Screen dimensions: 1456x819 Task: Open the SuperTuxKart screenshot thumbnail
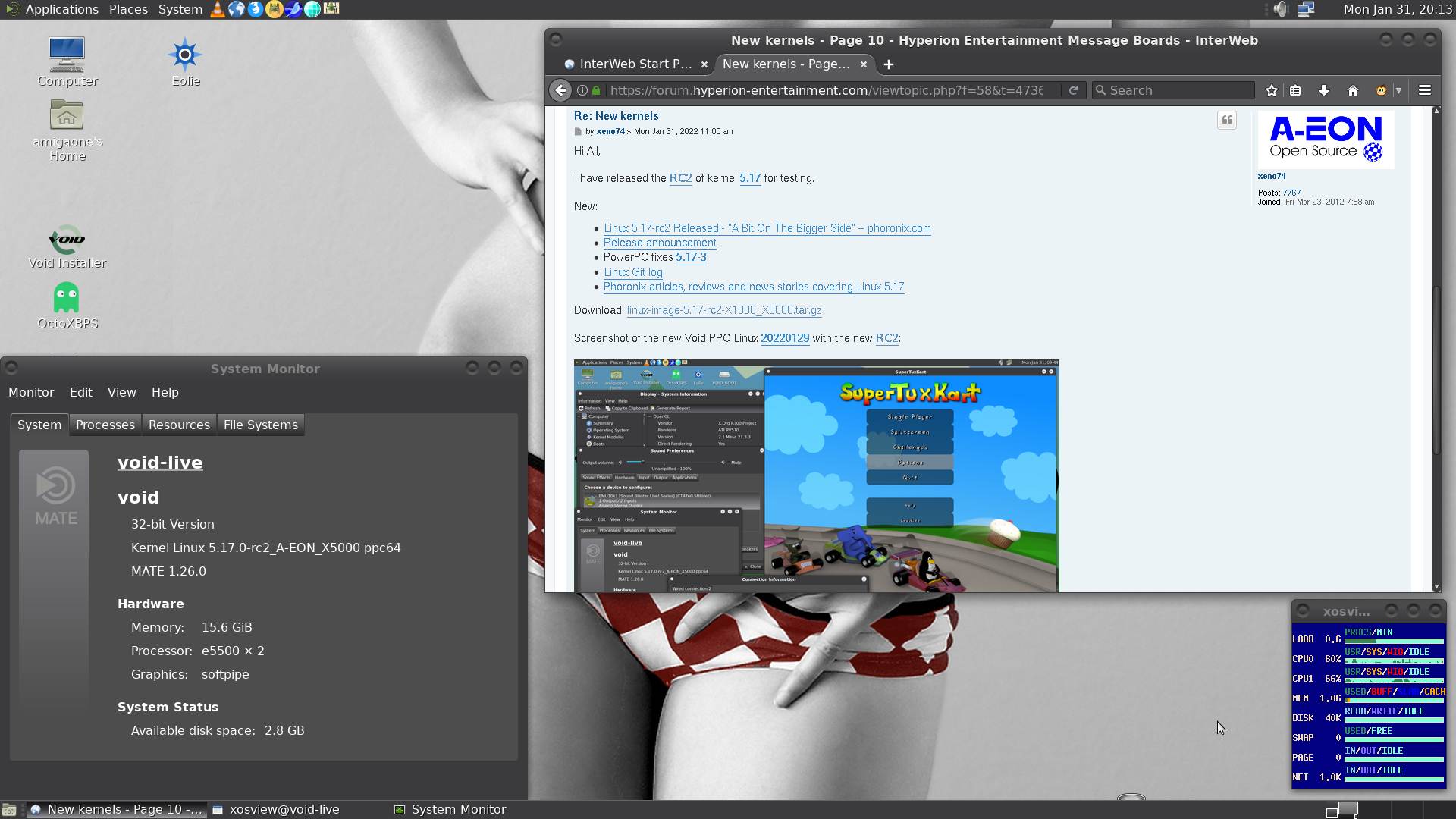(816, 475)
